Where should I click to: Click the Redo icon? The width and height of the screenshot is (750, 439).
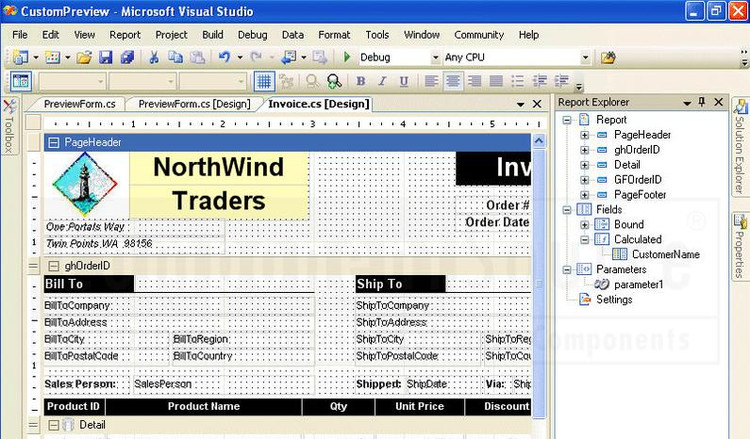pyautogui.click(x=256, y=57)
